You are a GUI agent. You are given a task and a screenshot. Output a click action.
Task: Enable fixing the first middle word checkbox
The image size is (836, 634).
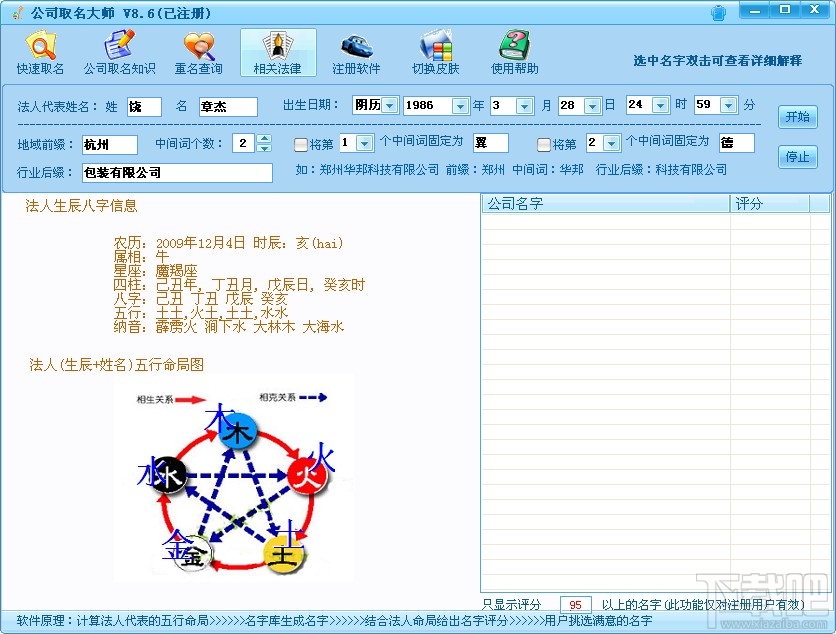tap(301, 145)
